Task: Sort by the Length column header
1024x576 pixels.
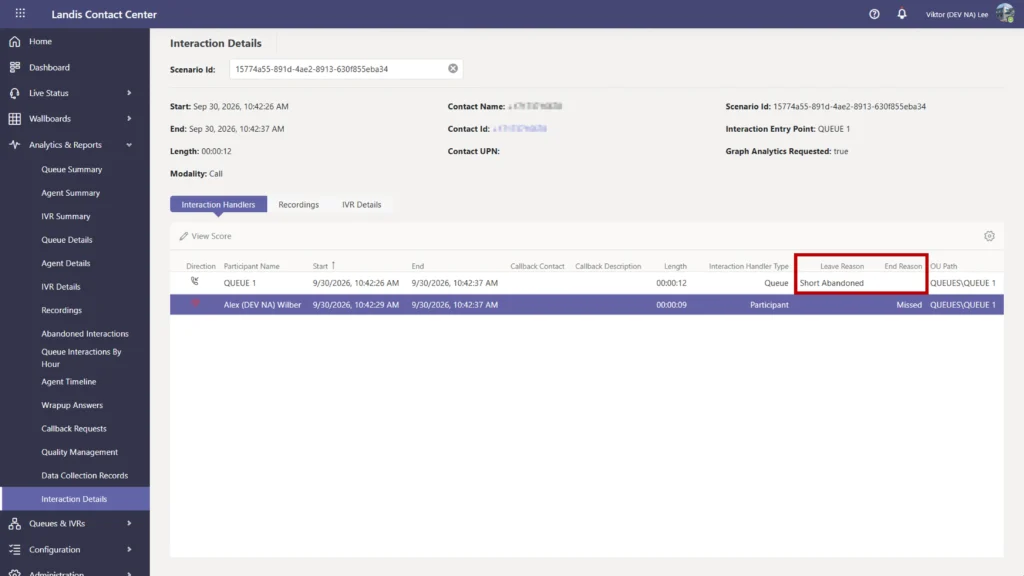Action: coord(675,266)
